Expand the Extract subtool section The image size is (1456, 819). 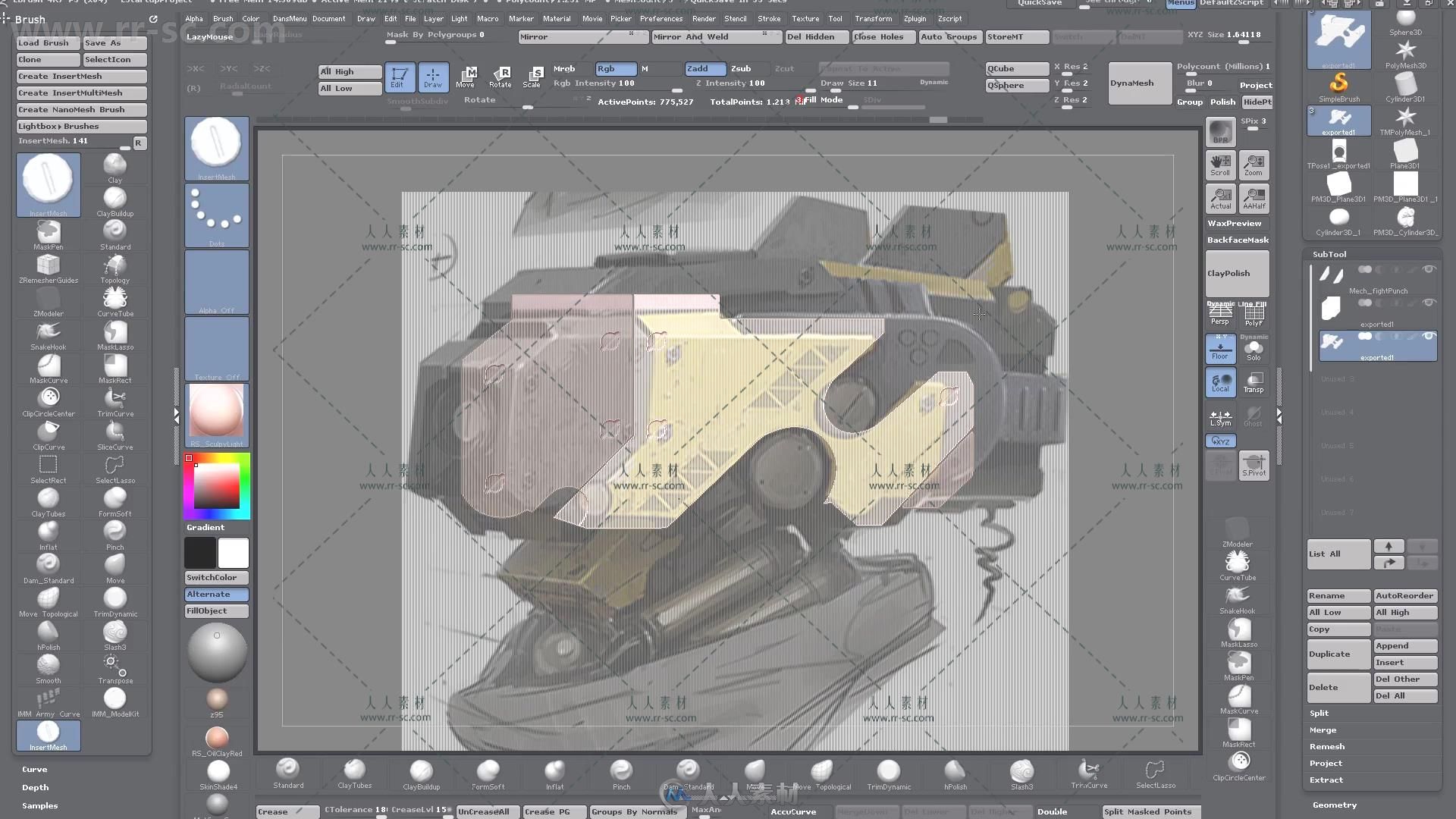tap(1326, 780)
